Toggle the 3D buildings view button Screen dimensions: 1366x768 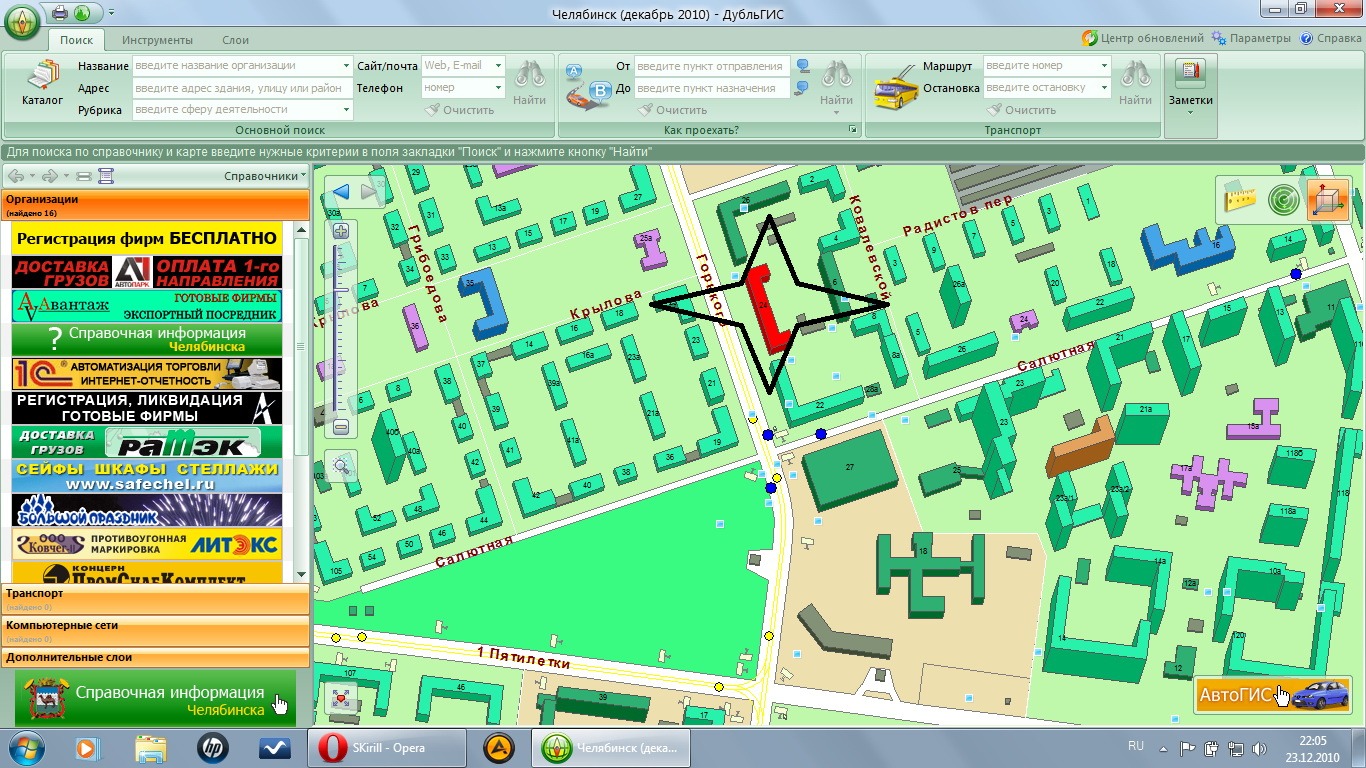(x=1328, y=199)
